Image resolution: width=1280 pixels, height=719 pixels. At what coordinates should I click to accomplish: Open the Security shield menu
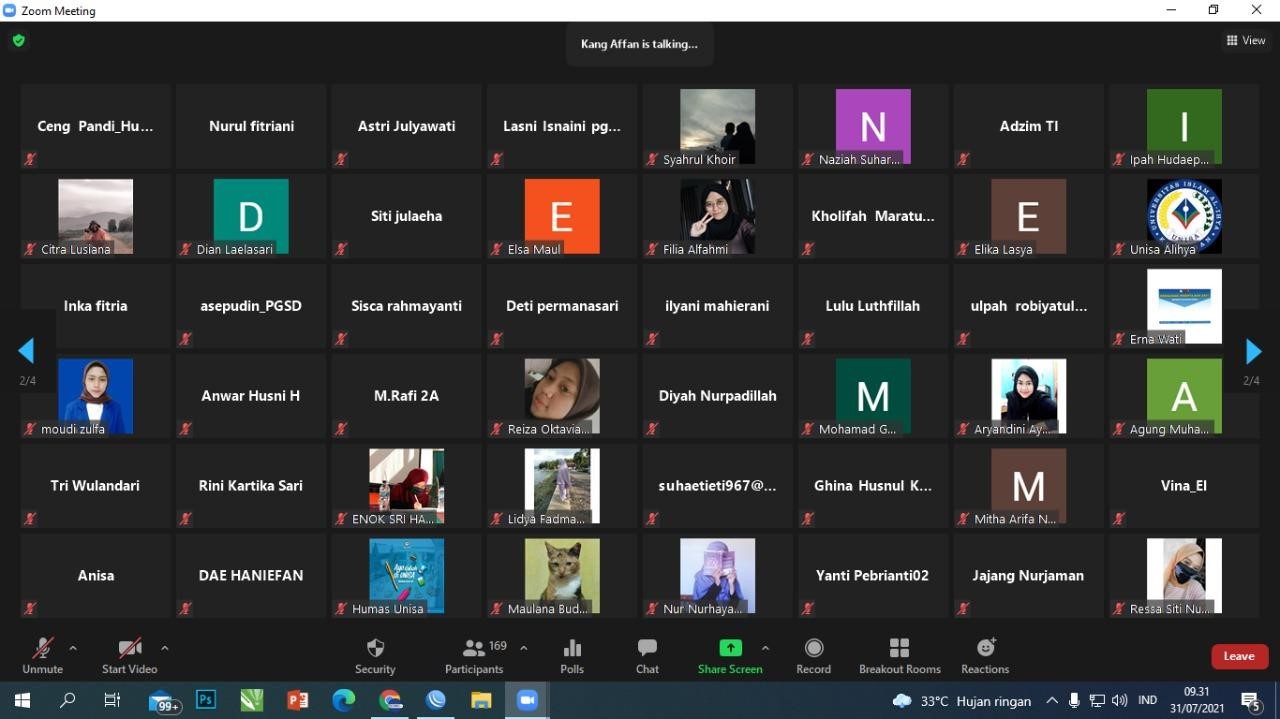375,656
